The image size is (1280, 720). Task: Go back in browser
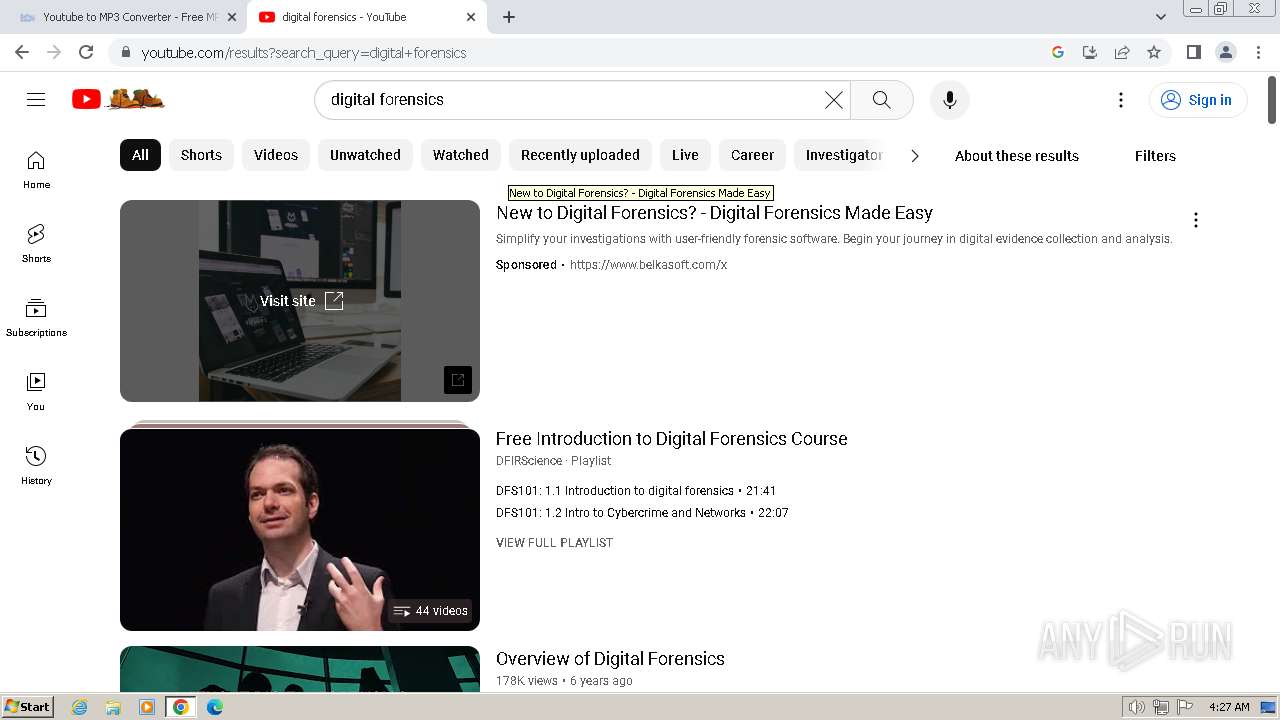click(x=22, y=52)
